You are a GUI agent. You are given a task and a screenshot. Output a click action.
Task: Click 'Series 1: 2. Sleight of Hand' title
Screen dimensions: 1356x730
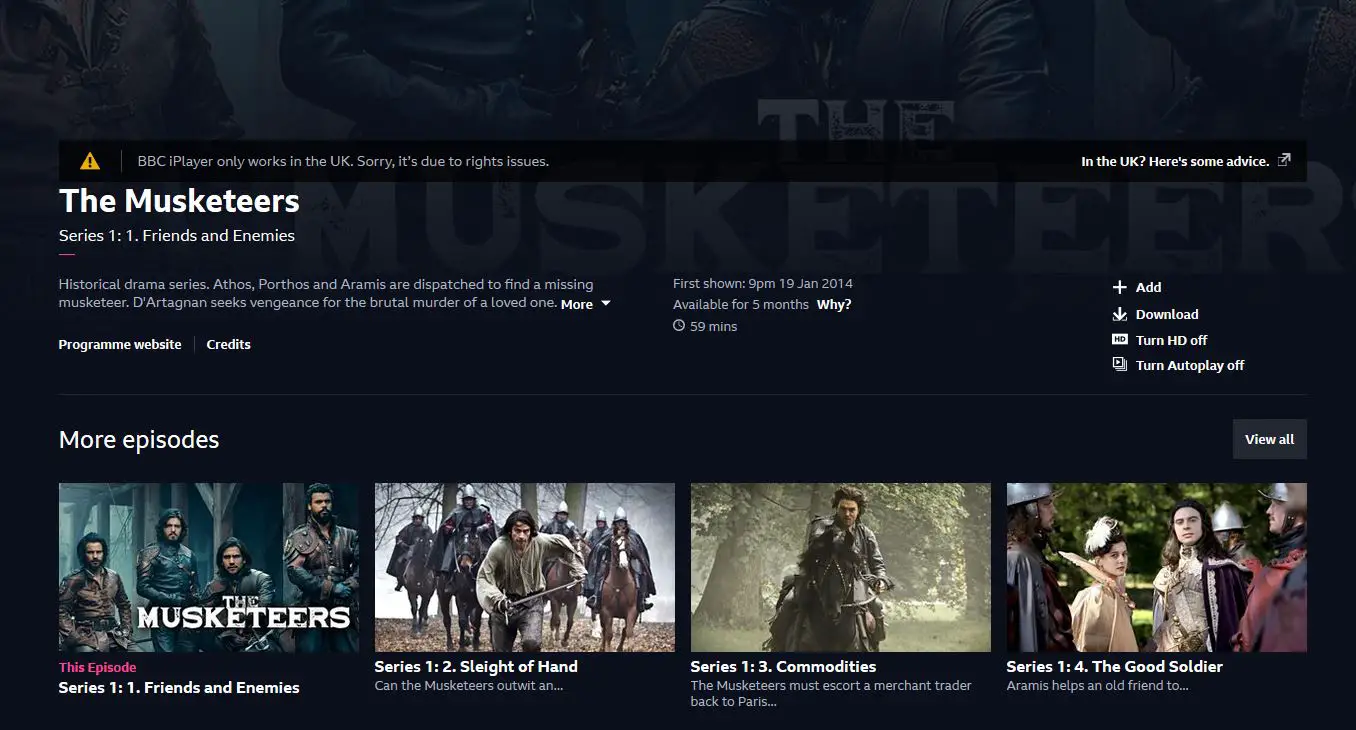pyautogui.click(x=476, y=666)
